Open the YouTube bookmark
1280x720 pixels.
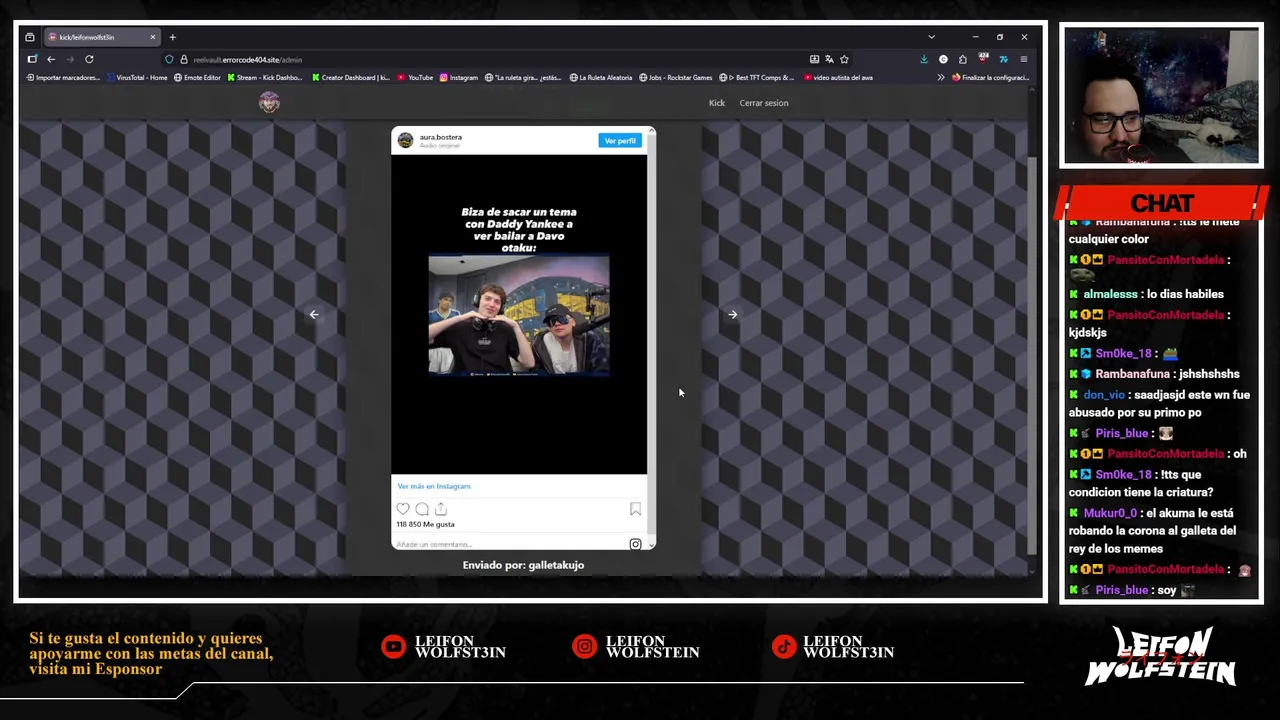pos(415,77)
